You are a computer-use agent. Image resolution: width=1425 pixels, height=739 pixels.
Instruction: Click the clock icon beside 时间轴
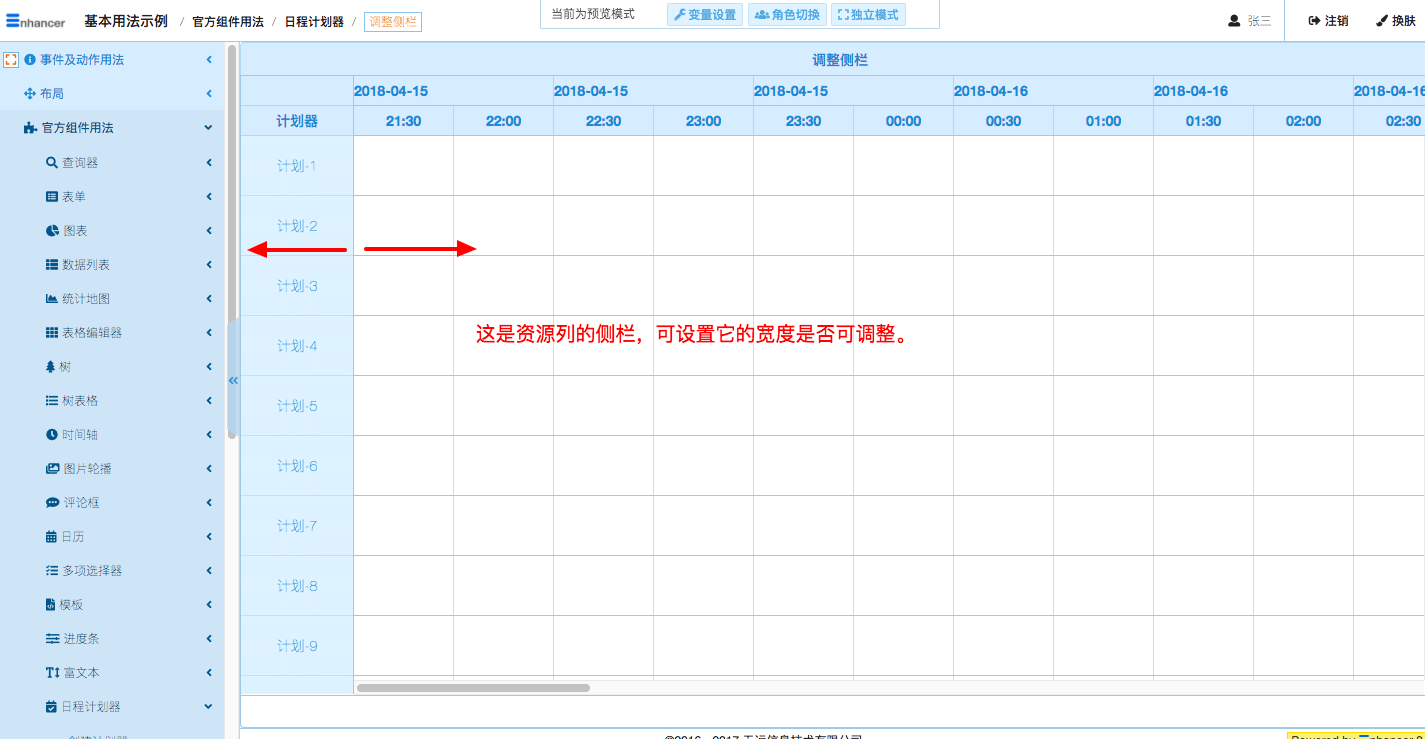(x=52, y=435)
